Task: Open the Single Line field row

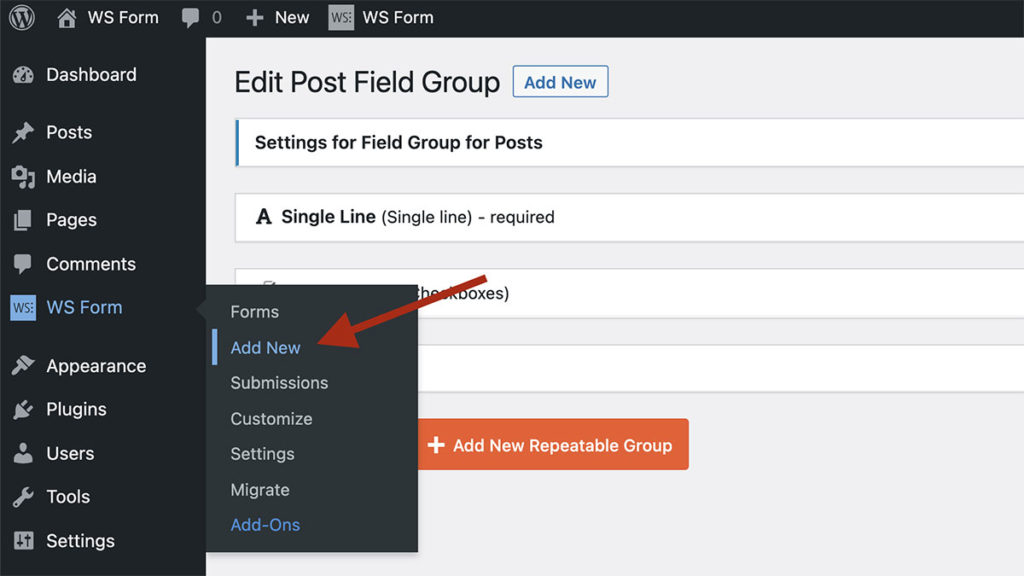Action: pos(630,217)
